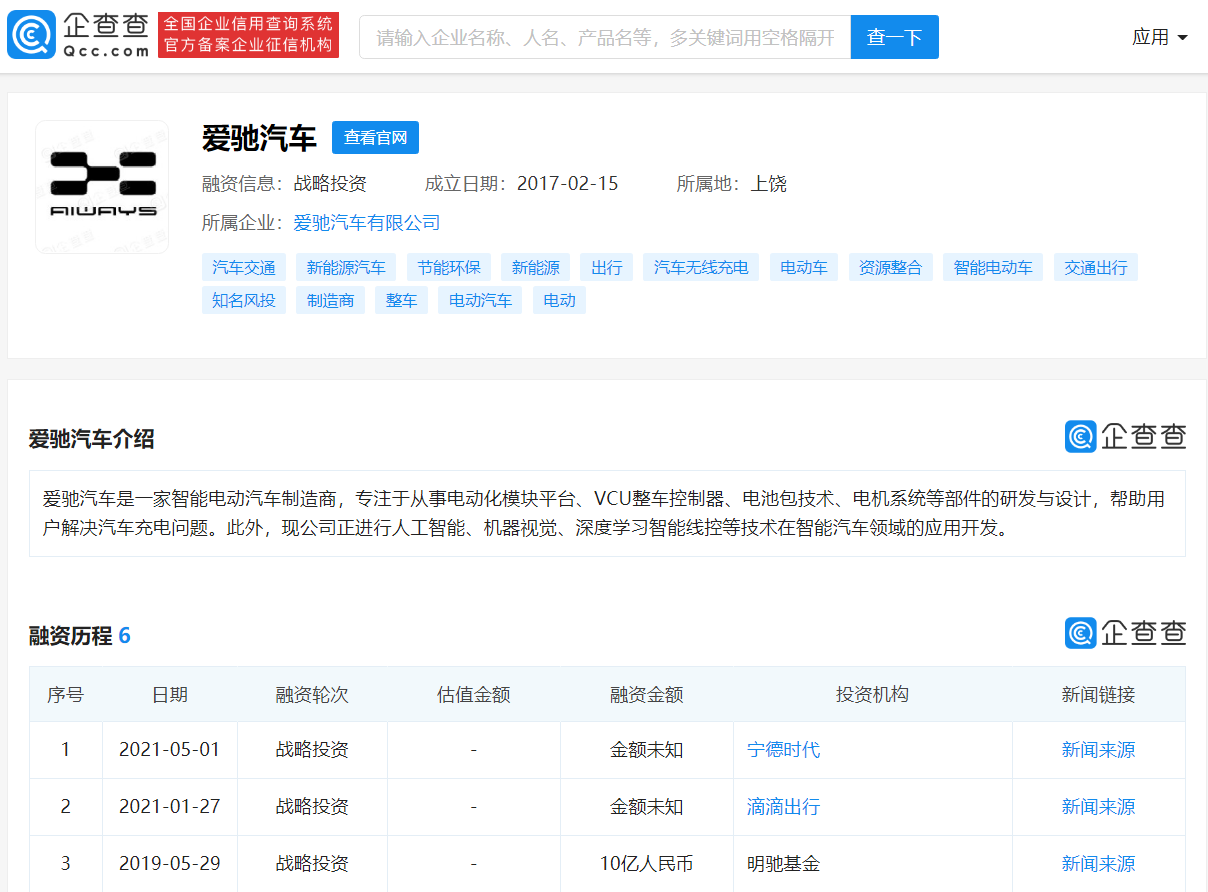Select the 电动车 tag
The width and height of the screenshot is (1208, 892).
pos(804,267)
